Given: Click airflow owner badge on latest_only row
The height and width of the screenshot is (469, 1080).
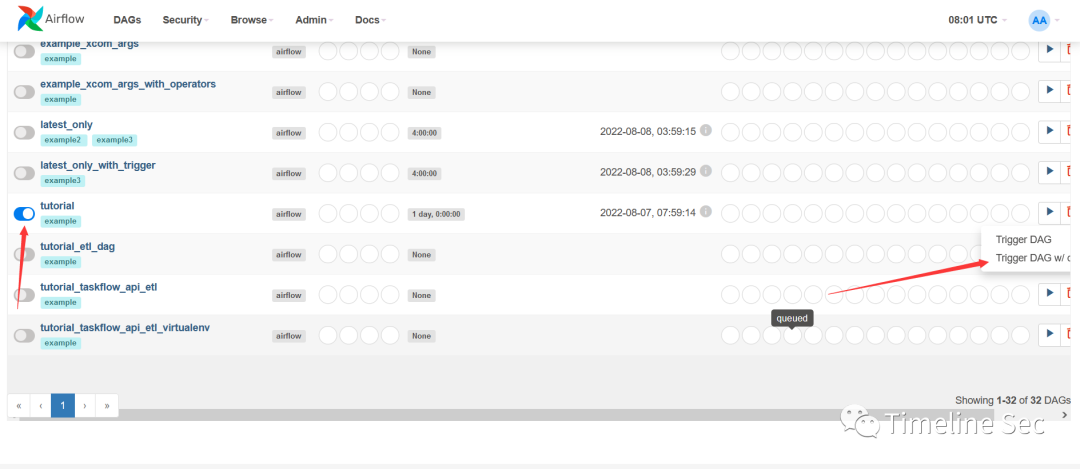Looking at the screenshot, I should [x=289, y=133].
